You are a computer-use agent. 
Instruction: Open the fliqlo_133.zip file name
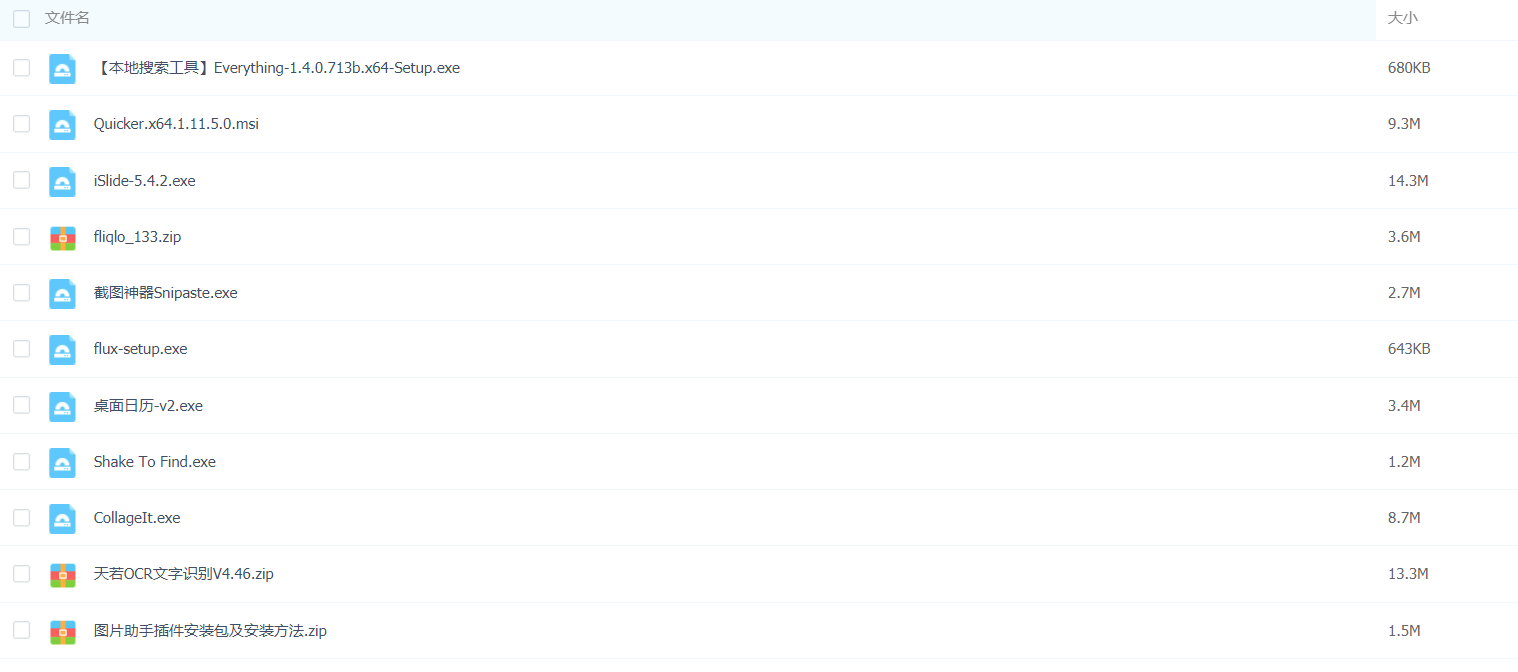137,237
